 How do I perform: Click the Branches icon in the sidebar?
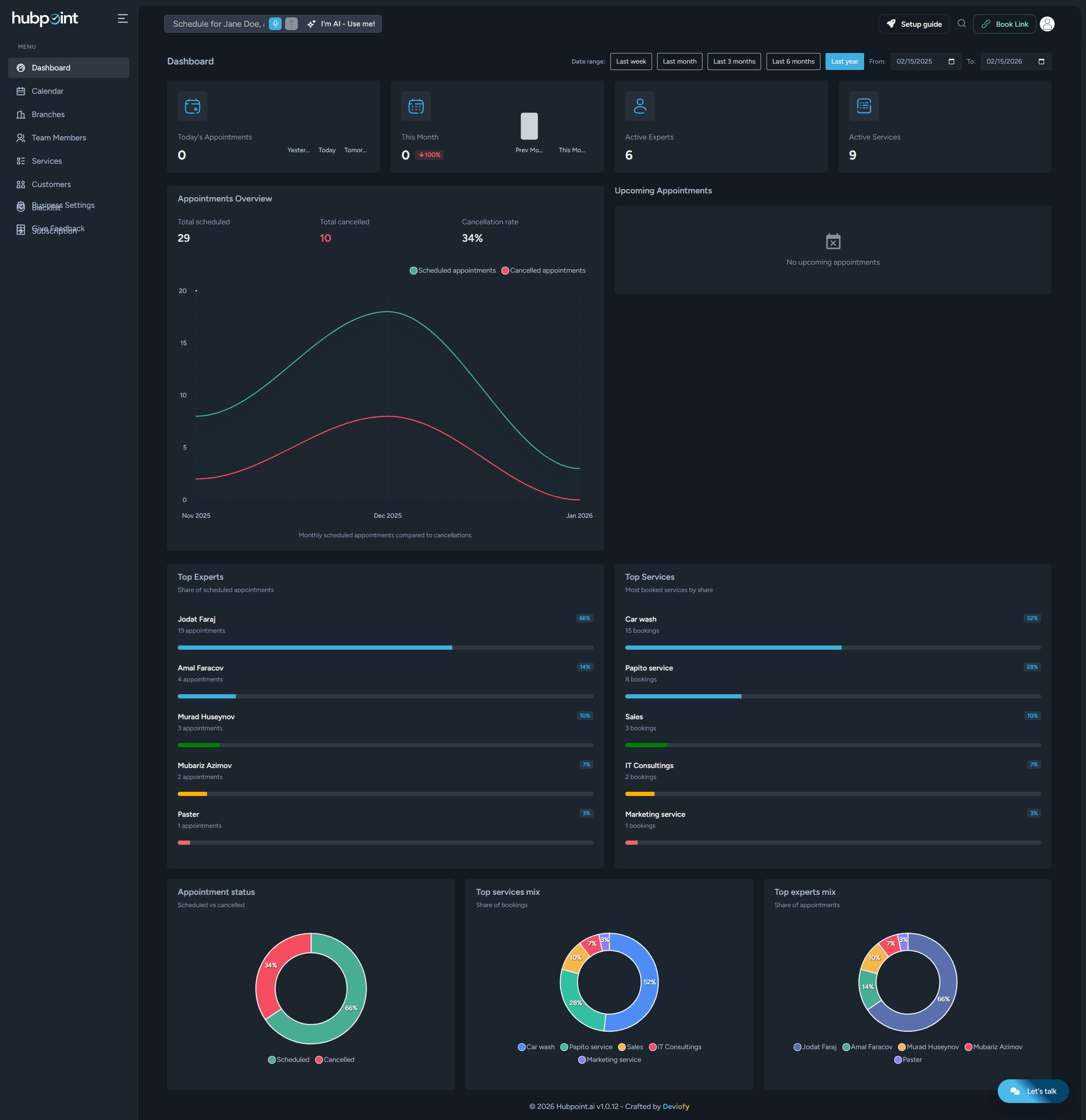[21, 114]
